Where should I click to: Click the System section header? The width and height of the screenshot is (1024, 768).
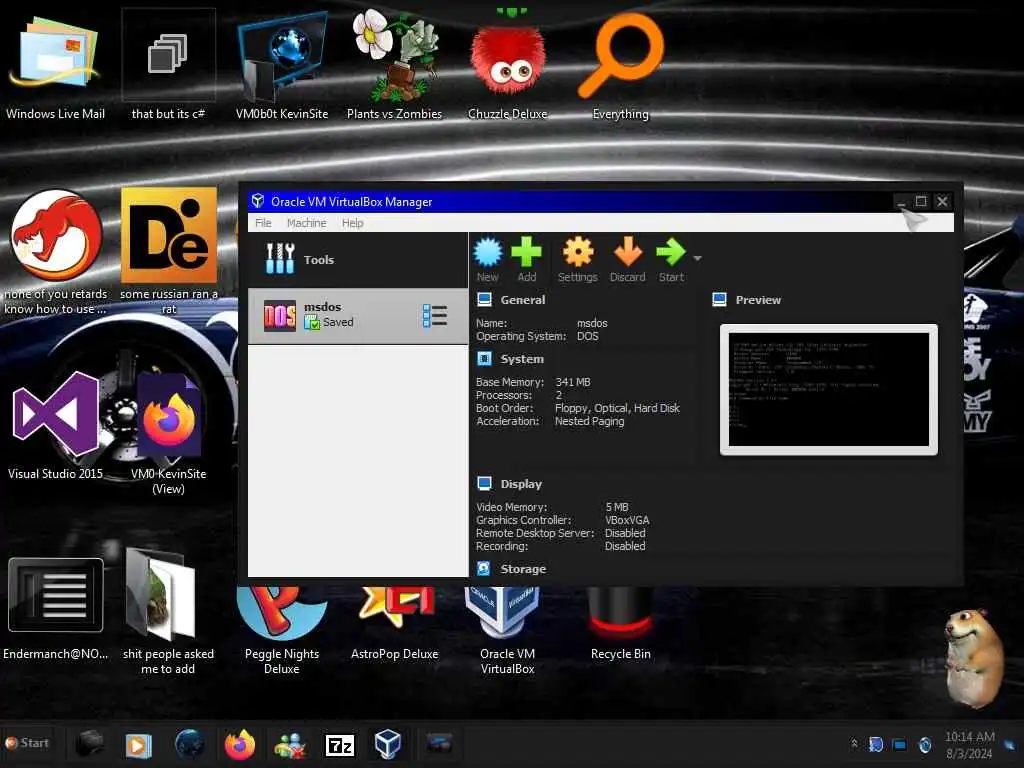(x=522, y=359)
